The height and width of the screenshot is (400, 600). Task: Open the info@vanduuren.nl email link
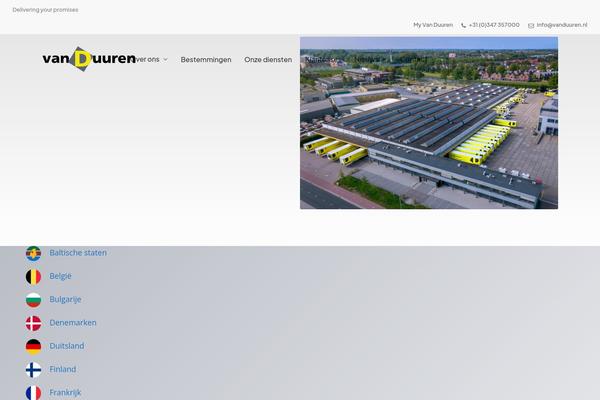click(561, 25)
